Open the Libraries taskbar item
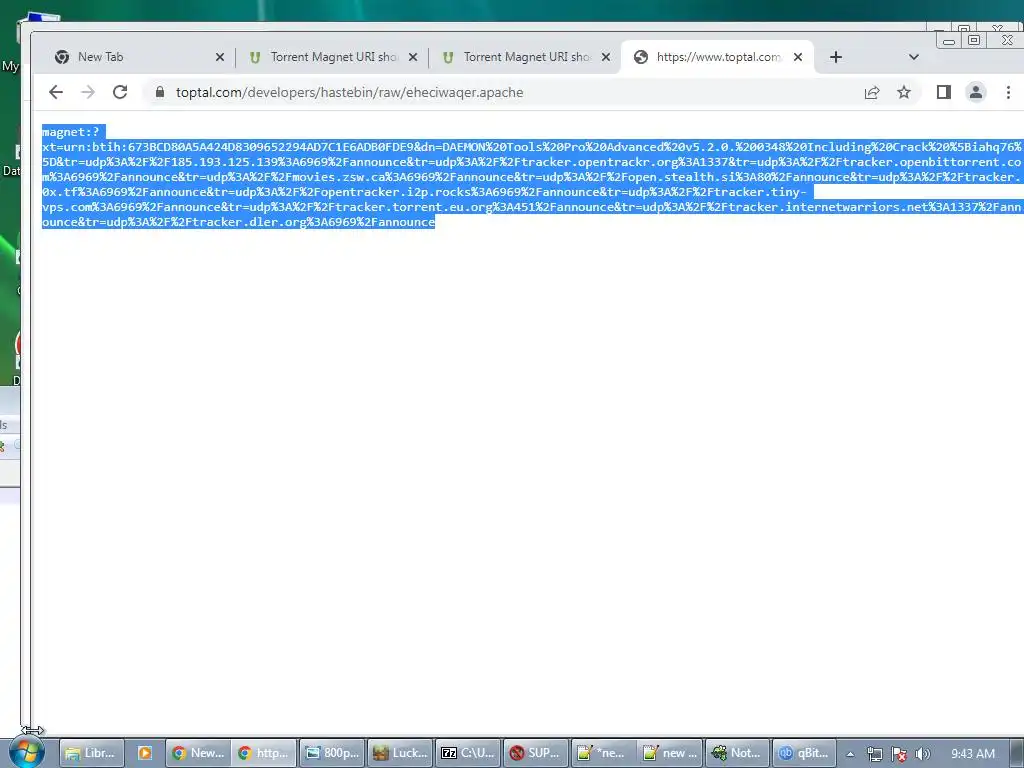Image resolution: width=1024 pixels, height=768 pixels. (x=90, y=753)
